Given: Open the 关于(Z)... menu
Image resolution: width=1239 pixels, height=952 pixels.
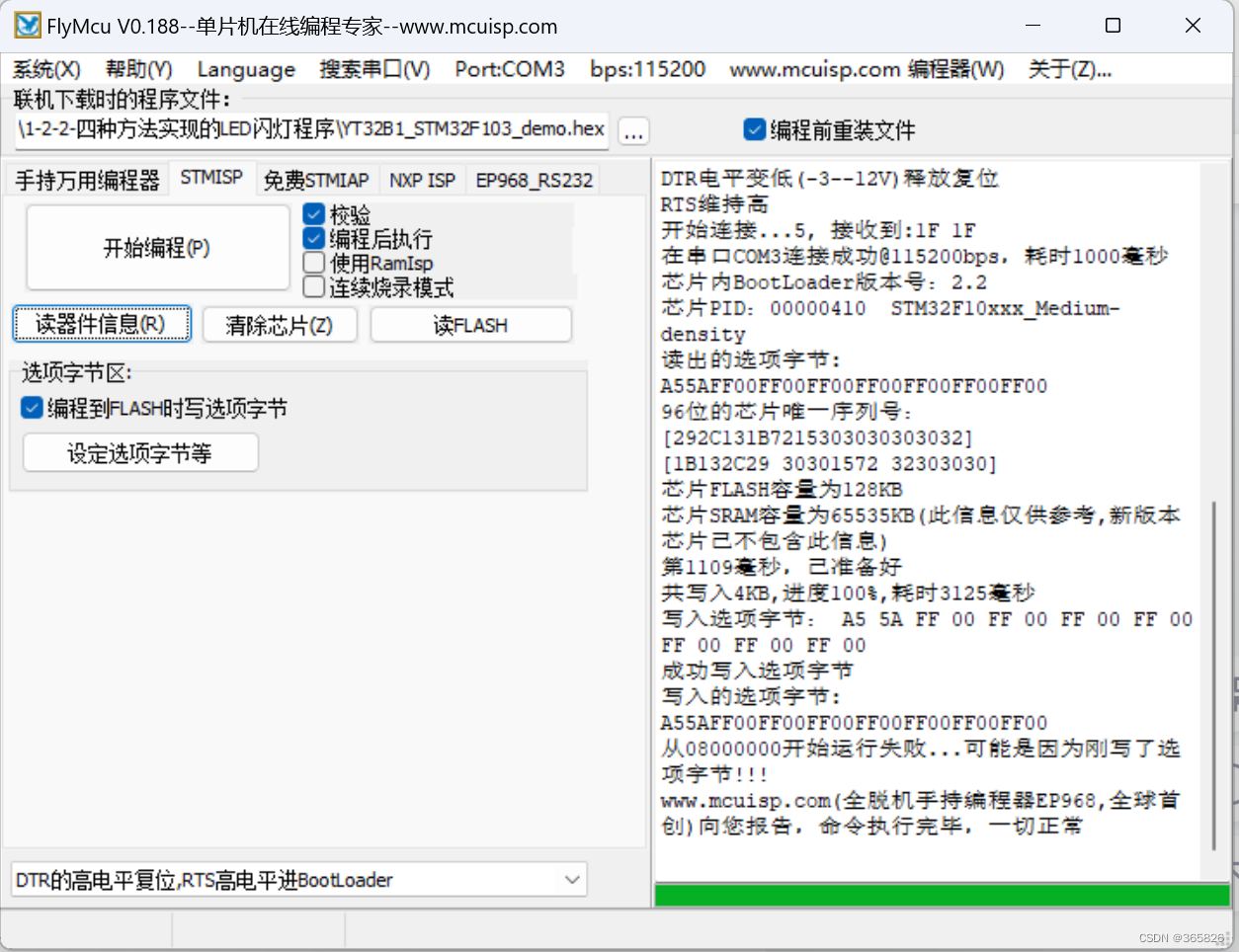Looking at the screenshot, I should coord(1070,69).
